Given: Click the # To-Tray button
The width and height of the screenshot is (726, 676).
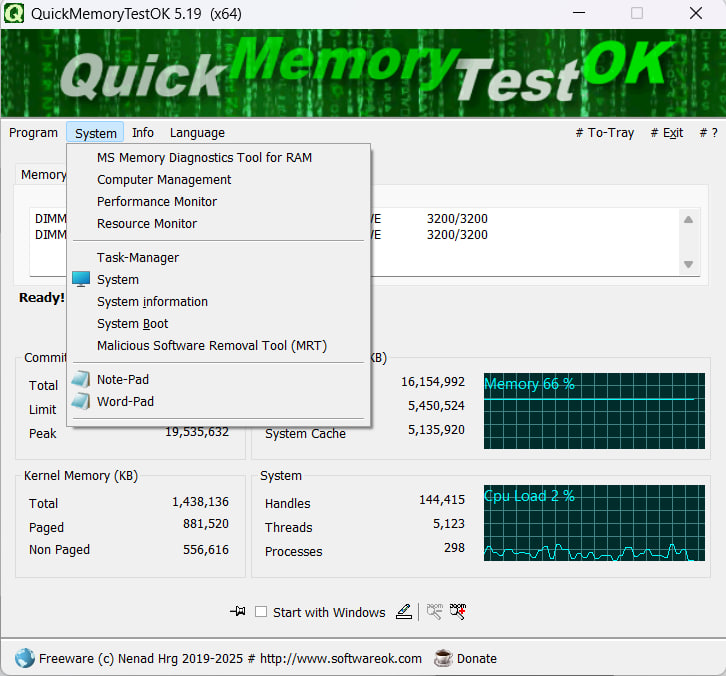Looking at the screenshot, I should (x=604, y=133).
